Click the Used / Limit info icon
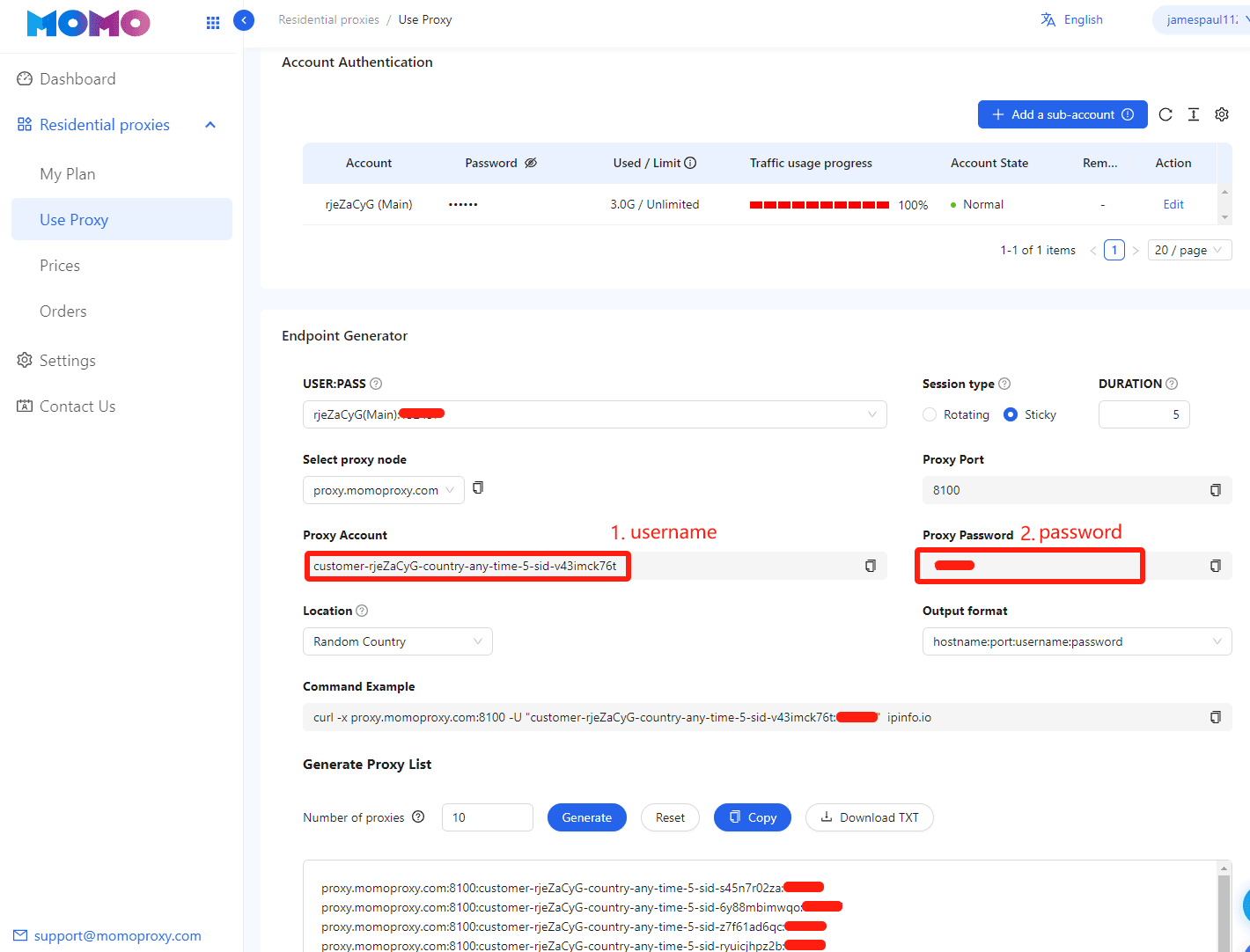 tap(690, 163)
